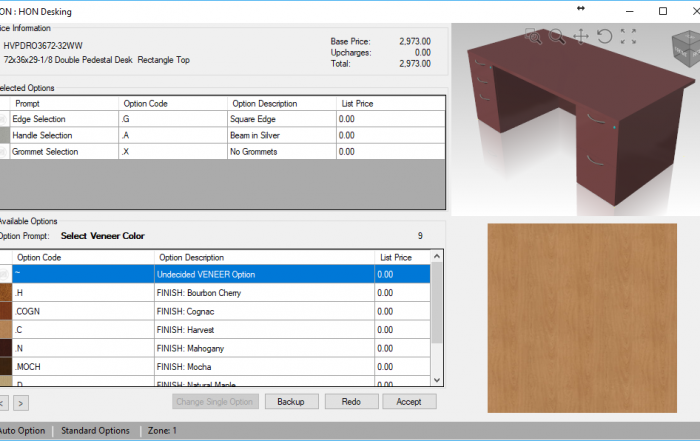This screenshot has width=700, height=441.
Task: Click the scroll up arrow in options list
Action: [x=437, y=256]
